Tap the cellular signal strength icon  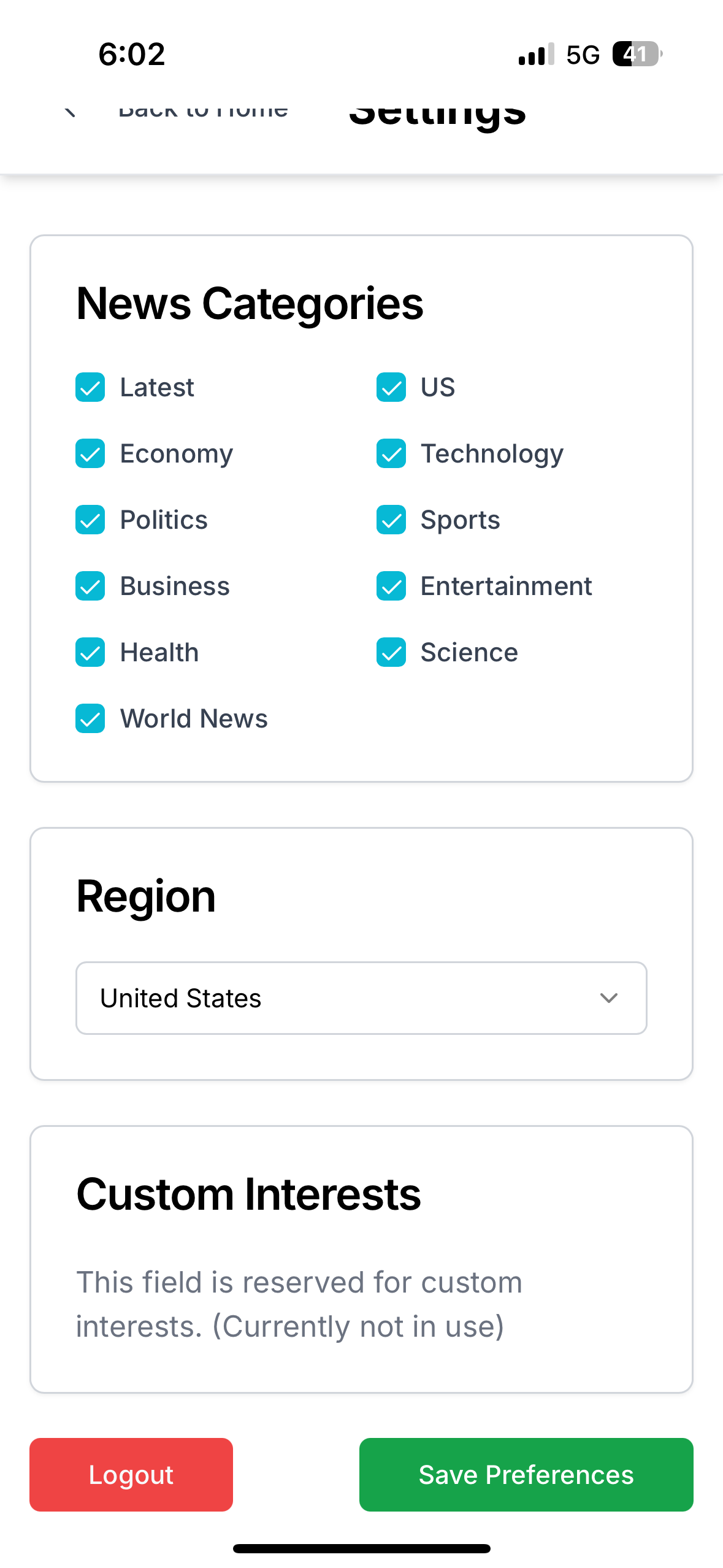[x=537, y=54]
